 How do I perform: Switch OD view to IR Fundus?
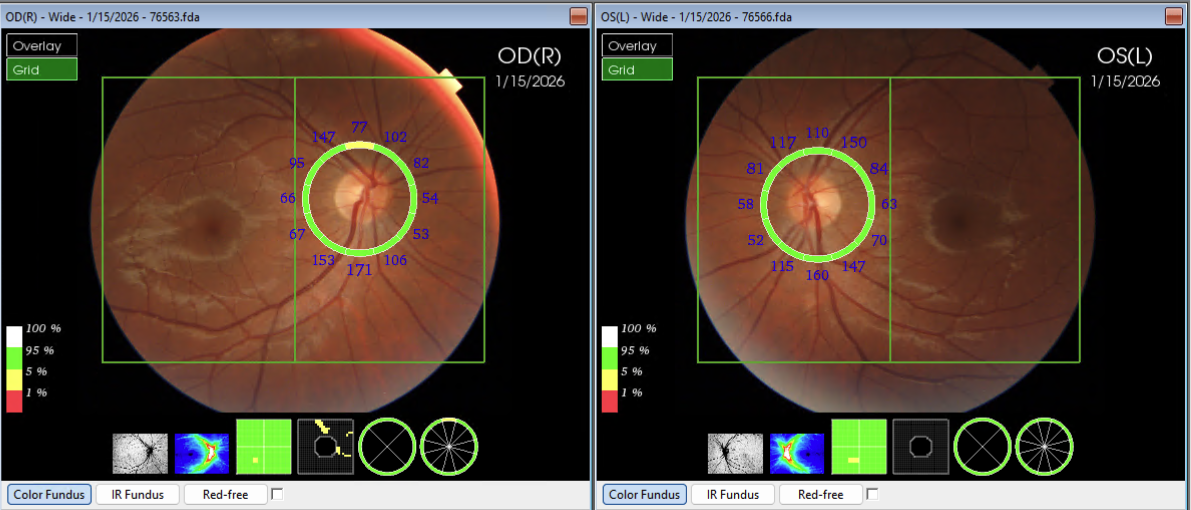(137, 494)
